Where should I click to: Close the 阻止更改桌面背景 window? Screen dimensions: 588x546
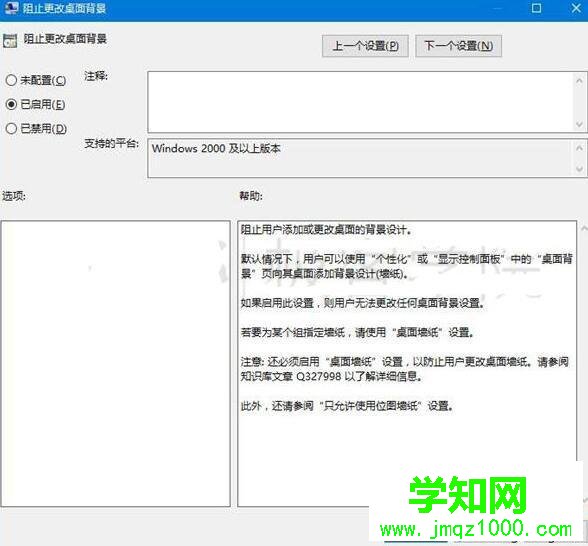pos(576,8)
